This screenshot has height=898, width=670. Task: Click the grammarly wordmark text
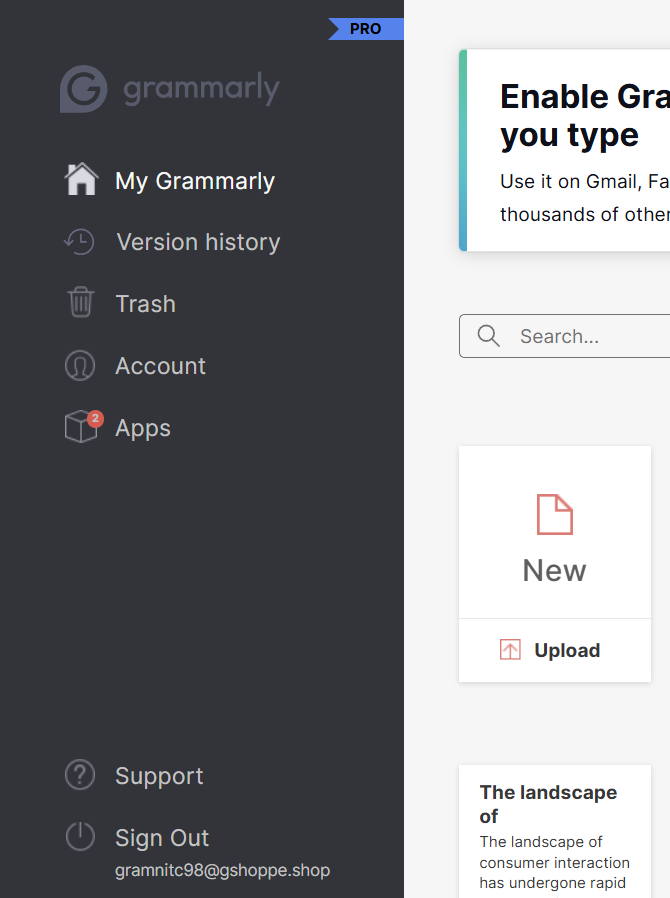tap(201, 88)
